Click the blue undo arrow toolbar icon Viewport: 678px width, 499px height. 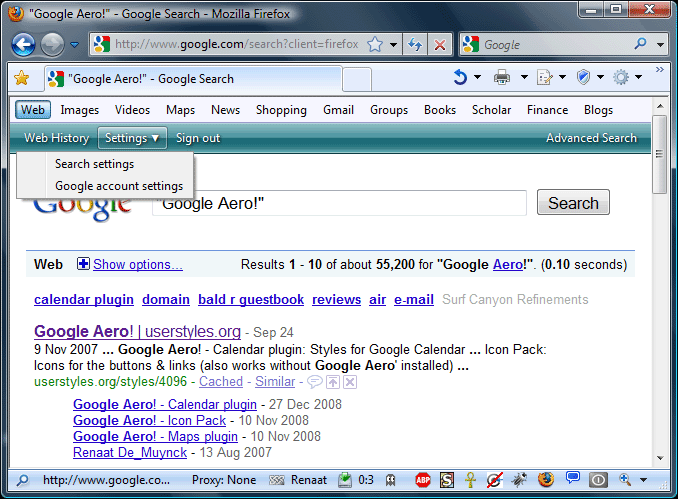[x=460, y=77]
